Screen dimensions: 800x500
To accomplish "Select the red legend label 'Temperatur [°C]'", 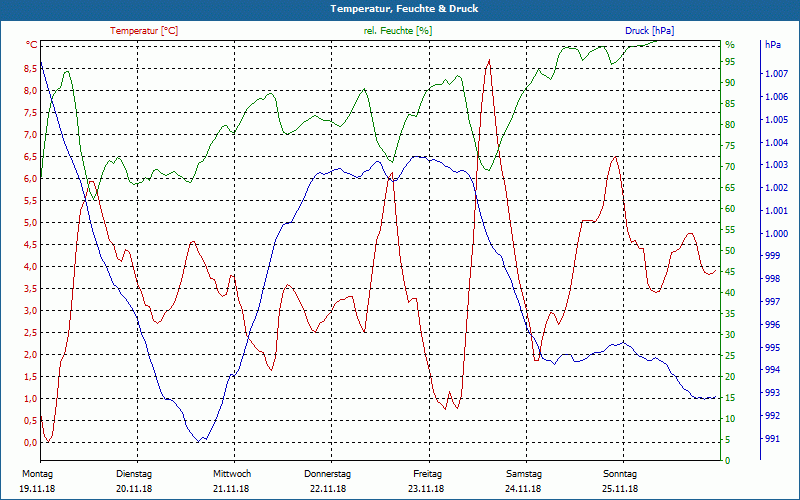I will click(144, 31).
